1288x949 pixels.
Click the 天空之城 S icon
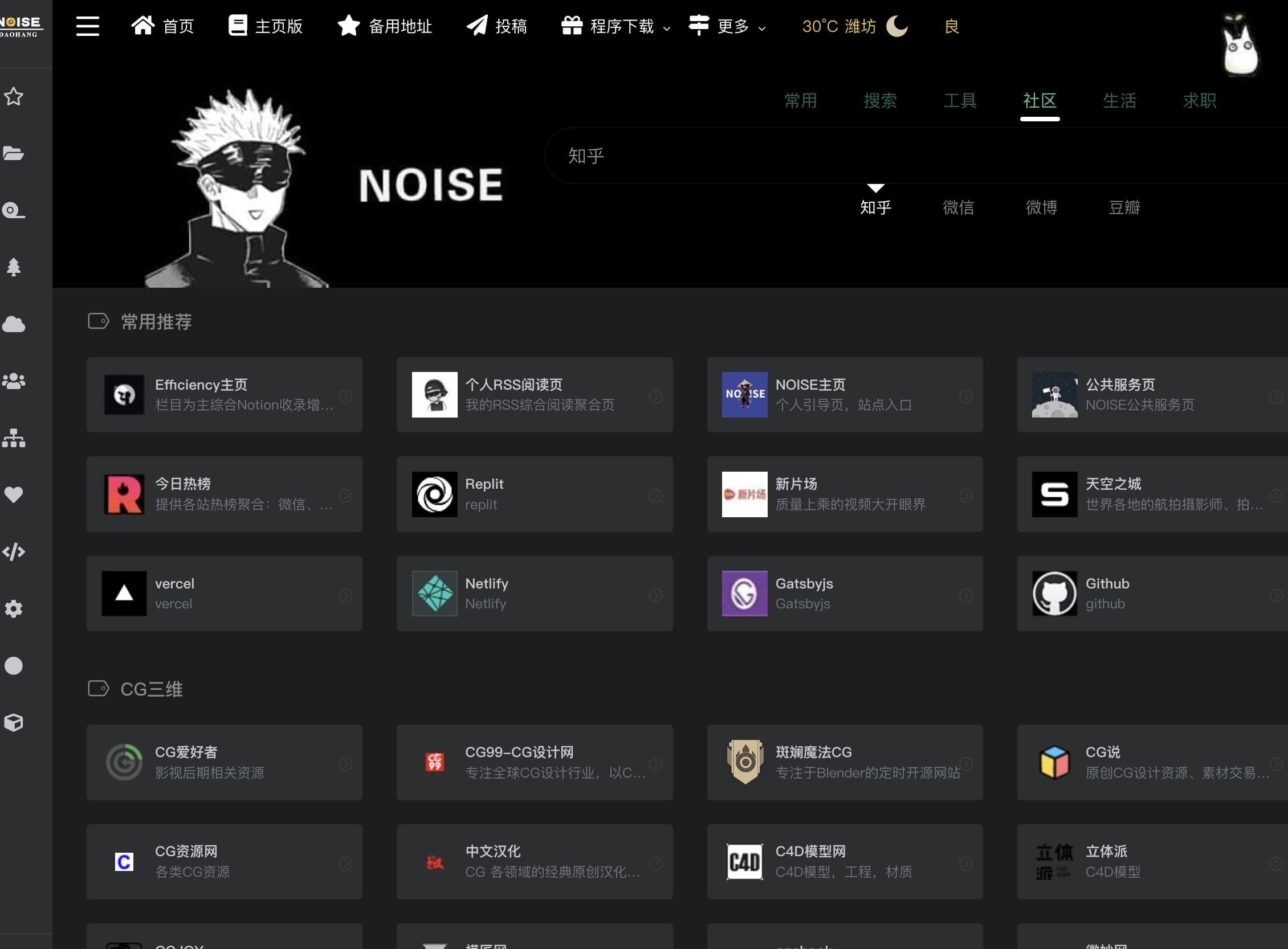pos(1054,494)
